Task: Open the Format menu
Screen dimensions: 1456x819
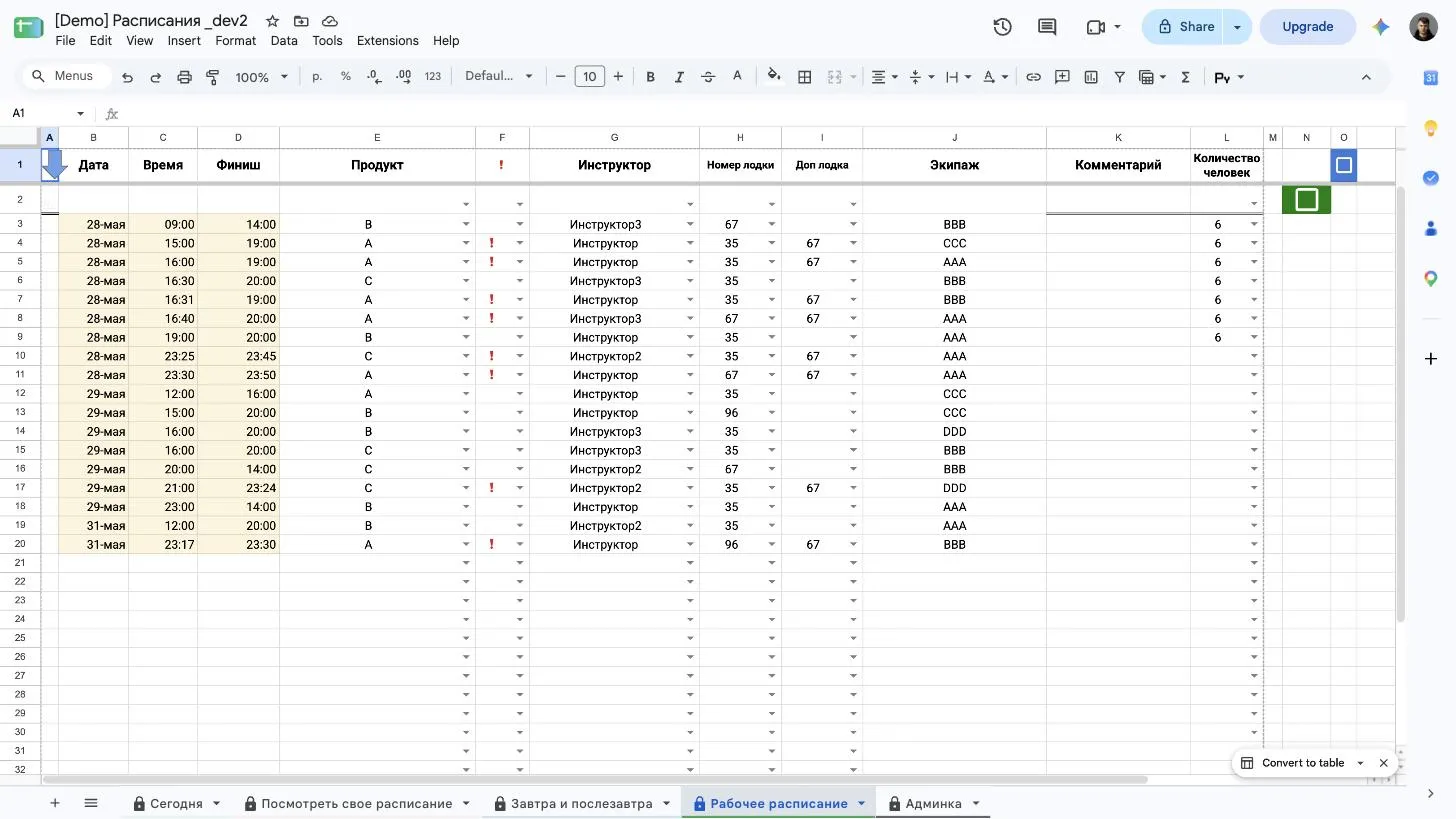Action: (235, 41)
